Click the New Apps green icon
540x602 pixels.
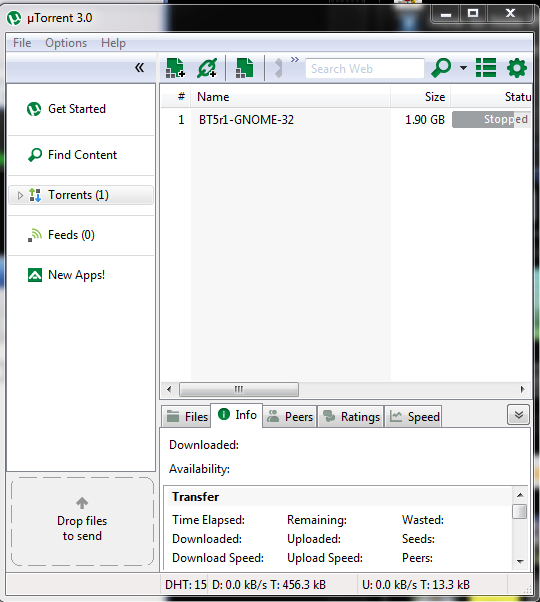tap(35, 275)
